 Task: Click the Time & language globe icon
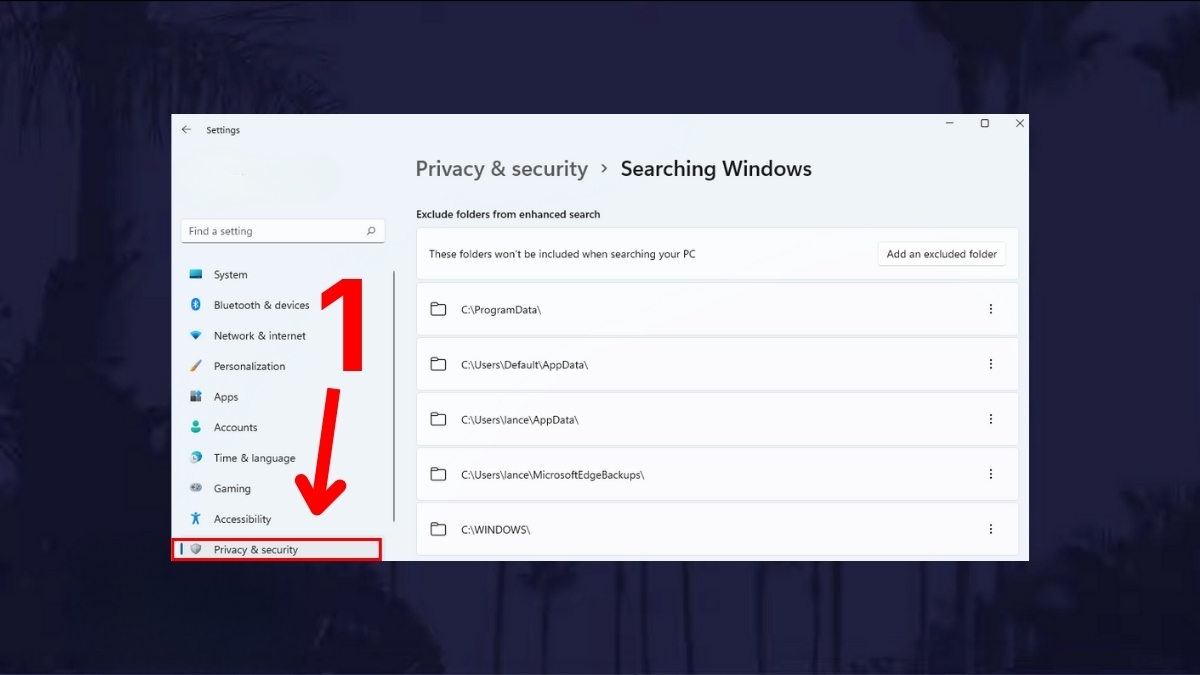pyautogui.click(x=196, y=458)
